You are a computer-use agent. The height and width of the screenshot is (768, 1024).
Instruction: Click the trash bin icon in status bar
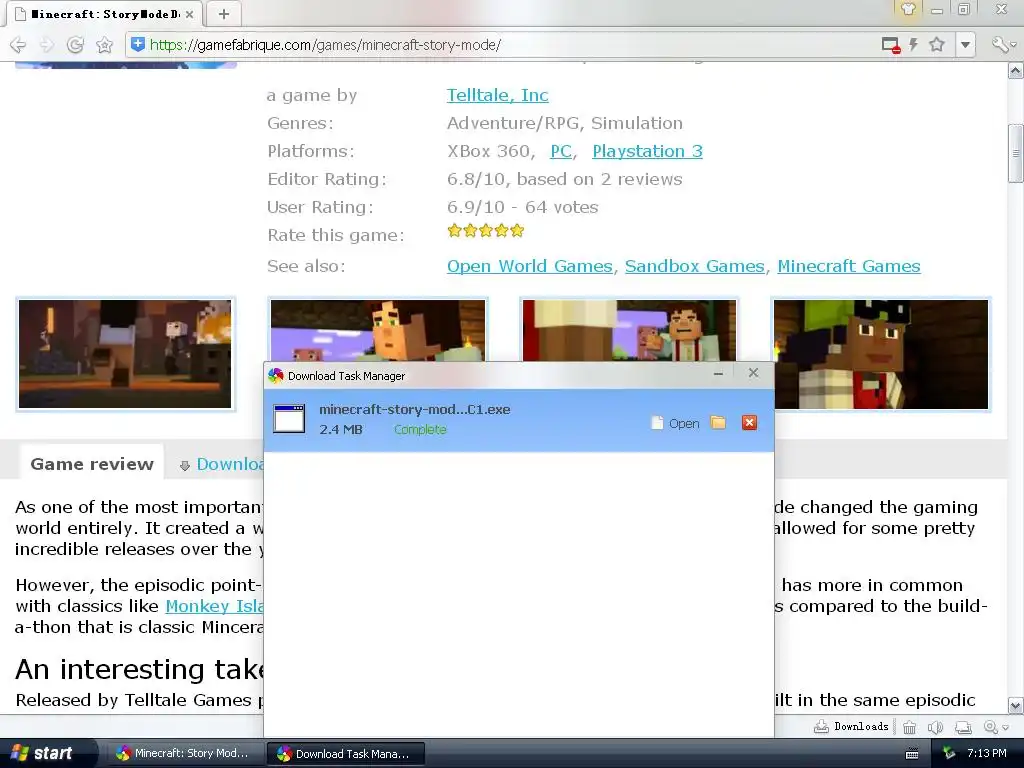[x=909, y=727]
